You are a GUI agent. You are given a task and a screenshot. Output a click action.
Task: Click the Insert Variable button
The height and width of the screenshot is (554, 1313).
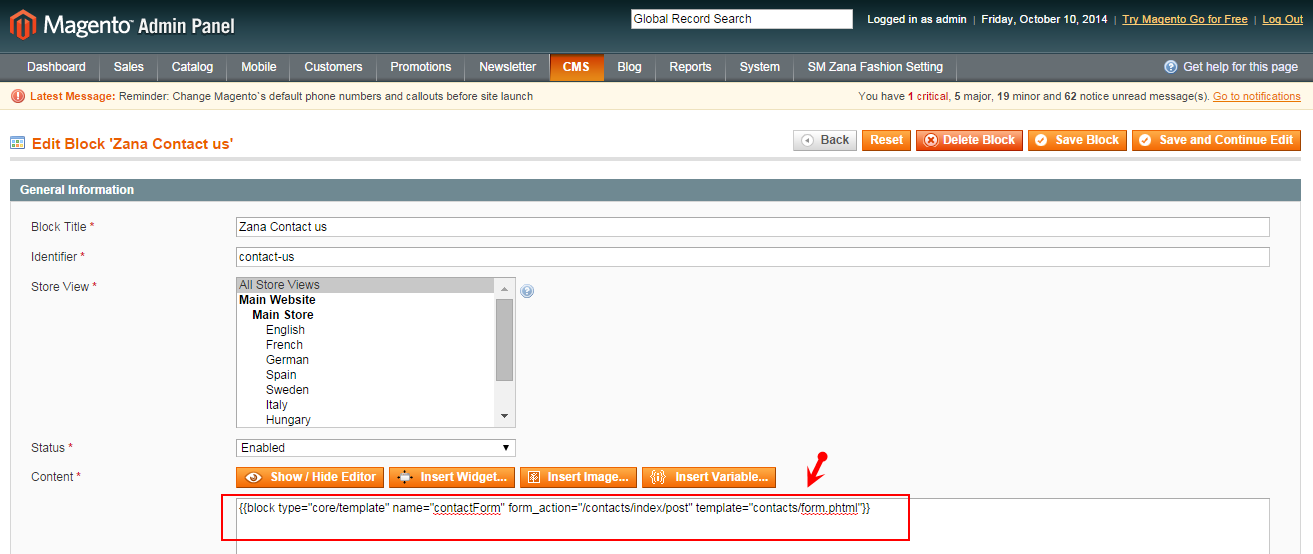(x=709, y=477)
